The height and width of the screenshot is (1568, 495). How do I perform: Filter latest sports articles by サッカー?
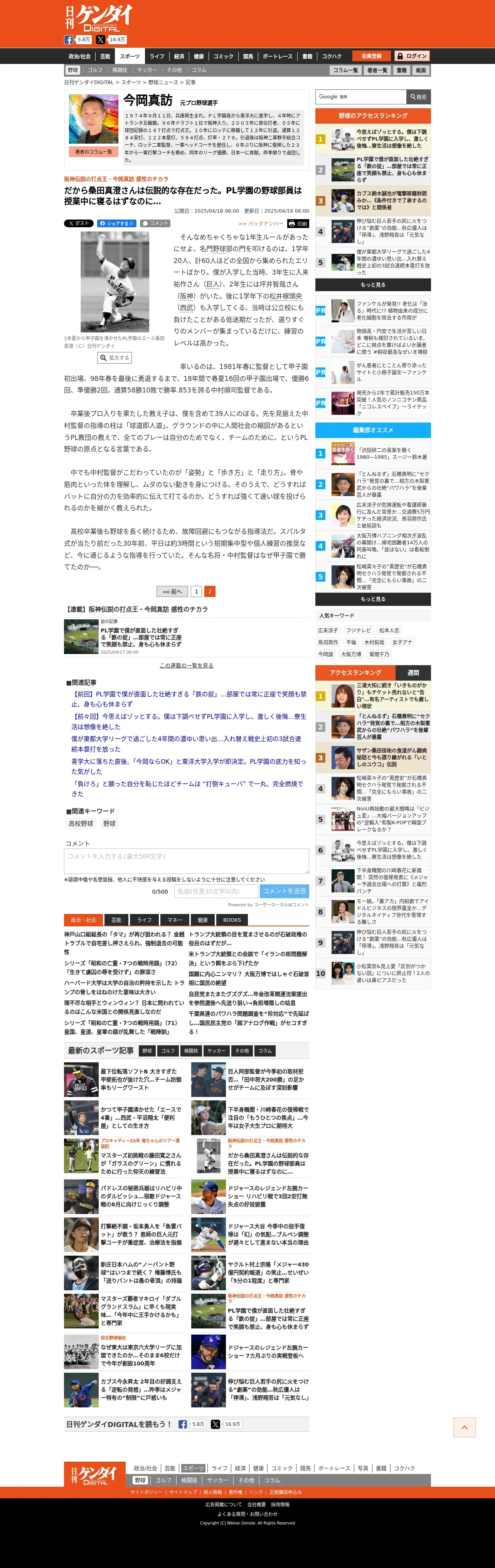click(216, 1051)
